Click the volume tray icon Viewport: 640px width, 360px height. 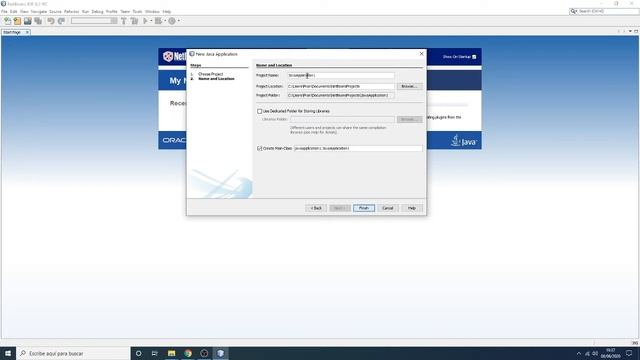[x=595, y=353]
